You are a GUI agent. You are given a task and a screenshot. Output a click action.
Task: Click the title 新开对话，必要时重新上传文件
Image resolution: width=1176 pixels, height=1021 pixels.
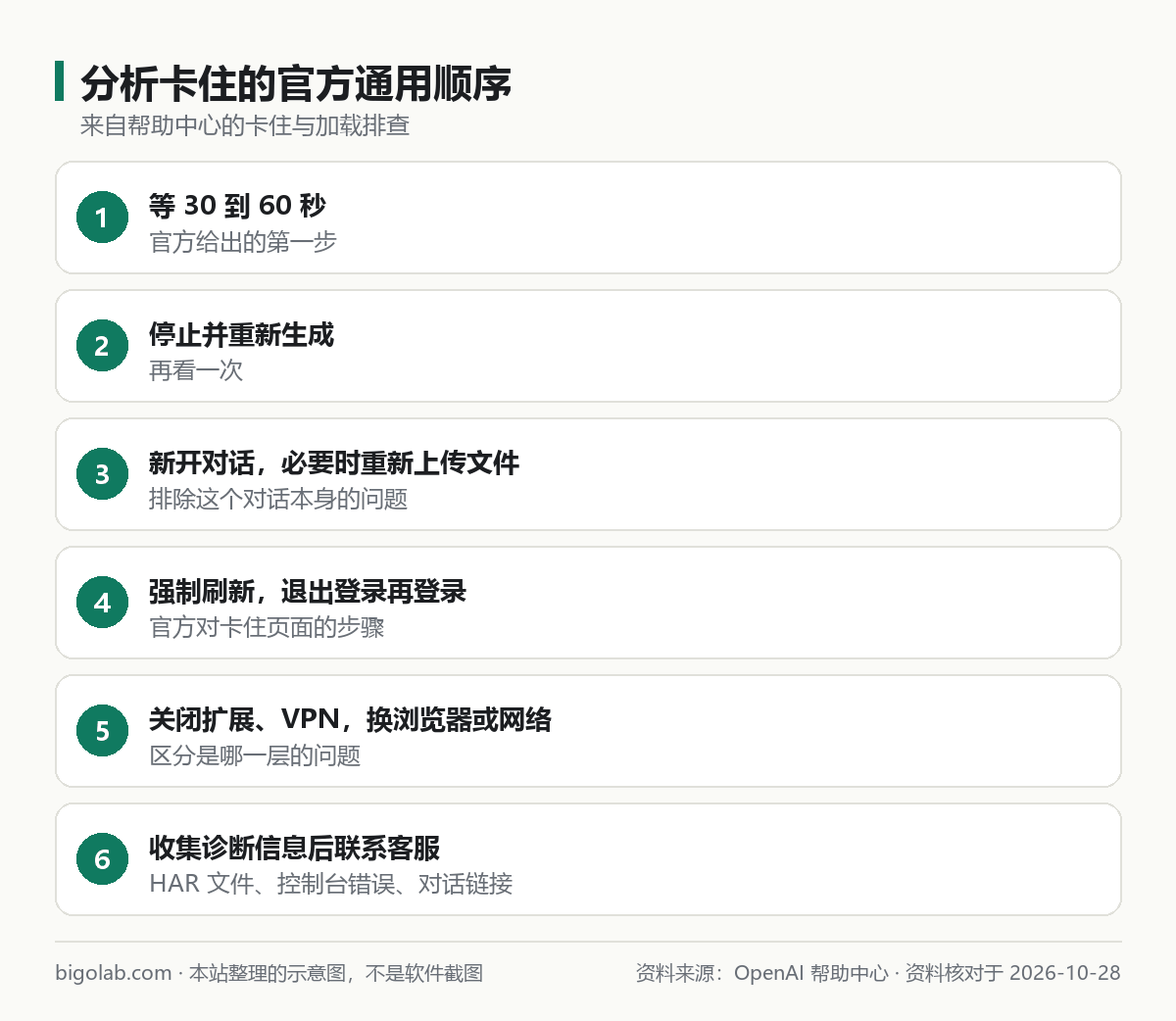pyautogui.click(x=334, y=463)
